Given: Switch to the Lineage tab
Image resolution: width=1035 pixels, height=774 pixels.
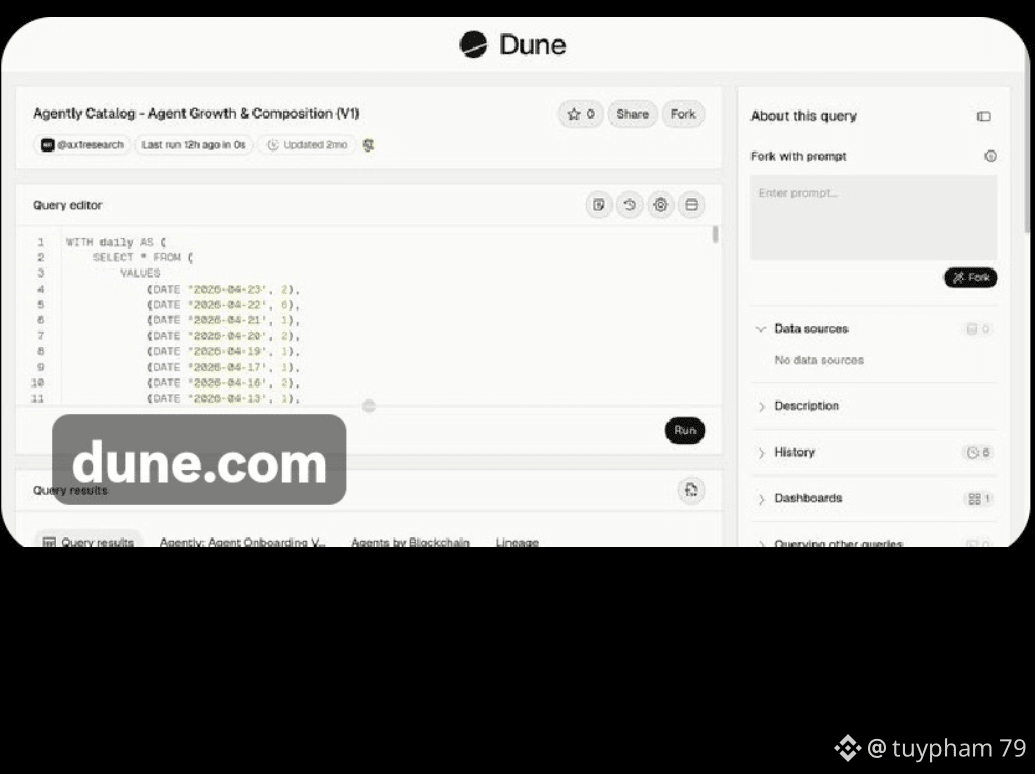Looking at the screenshot, I should coord(518,542).
